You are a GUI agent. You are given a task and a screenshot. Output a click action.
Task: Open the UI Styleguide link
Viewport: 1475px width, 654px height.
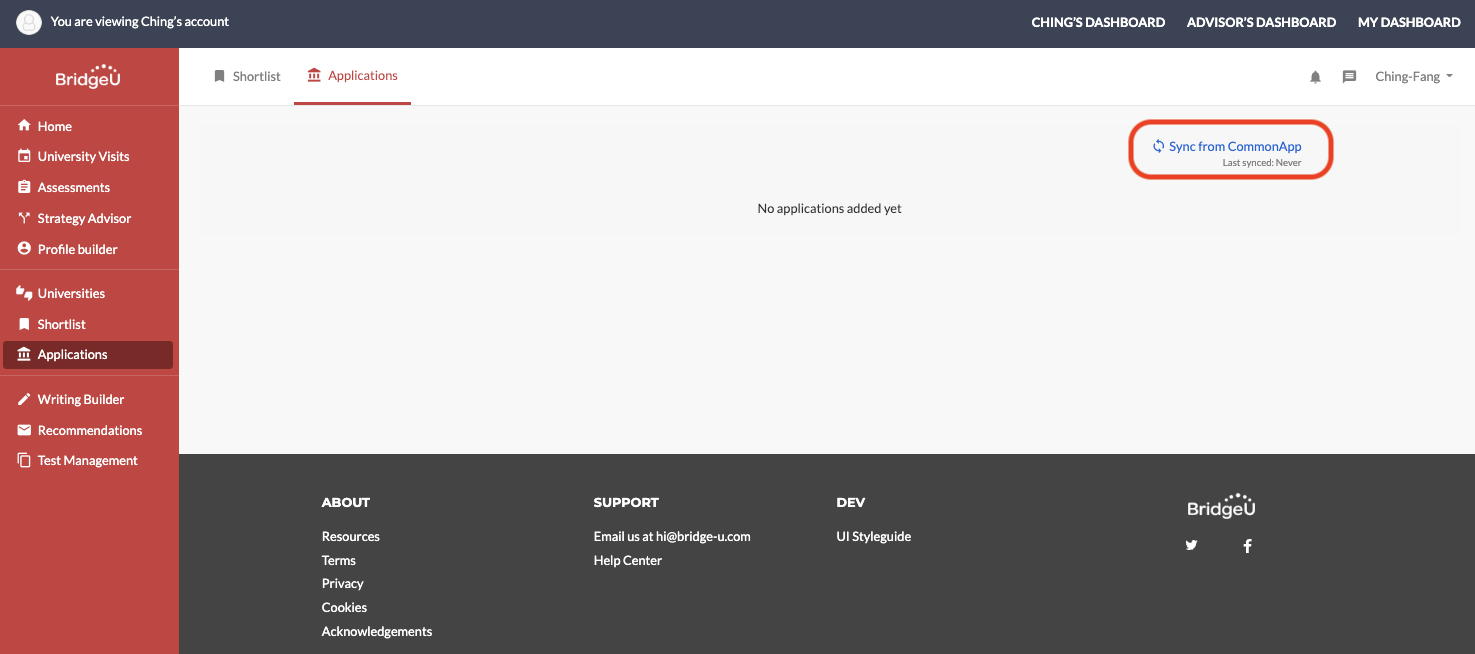[873, 536]
